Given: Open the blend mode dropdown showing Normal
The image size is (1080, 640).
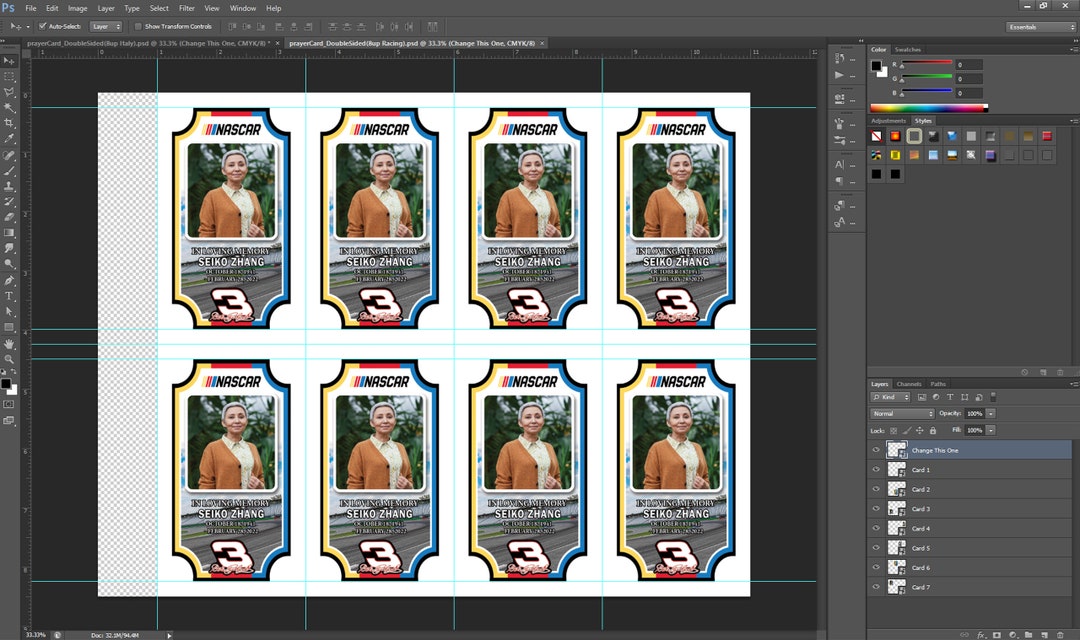Looking at the screenshot, I should point(900,413).
